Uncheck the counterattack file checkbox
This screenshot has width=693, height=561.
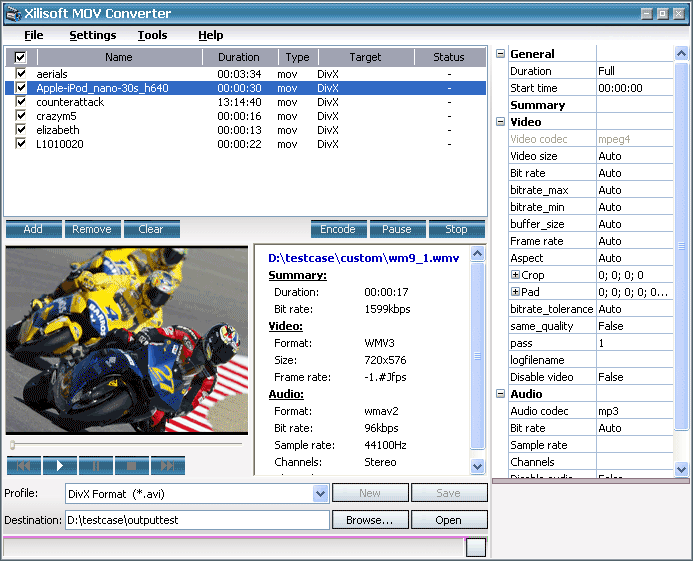tap(20, 102)
